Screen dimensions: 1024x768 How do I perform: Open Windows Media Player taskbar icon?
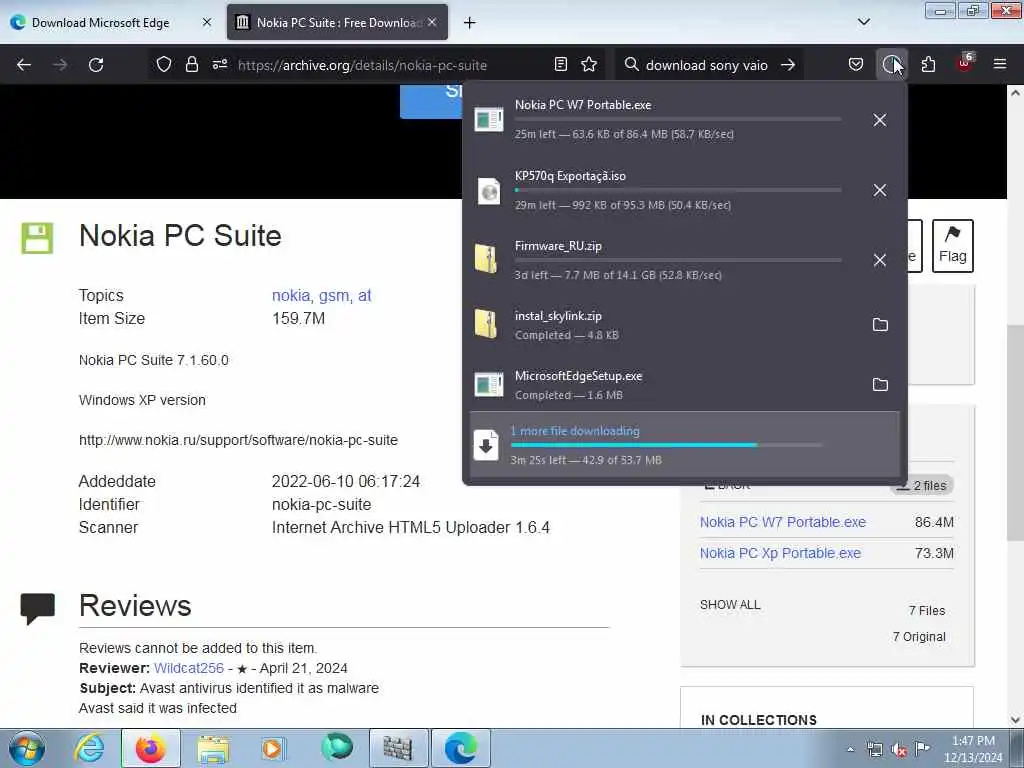[x=273, y=748]
